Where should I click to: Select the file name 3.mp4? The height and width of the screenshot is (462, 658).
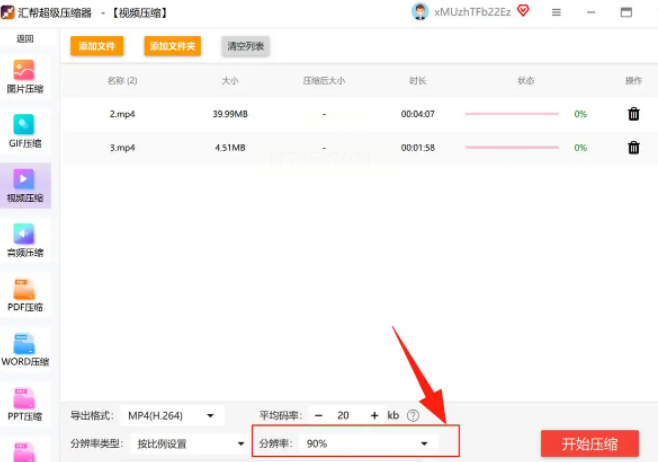click(x=122, y=147)
